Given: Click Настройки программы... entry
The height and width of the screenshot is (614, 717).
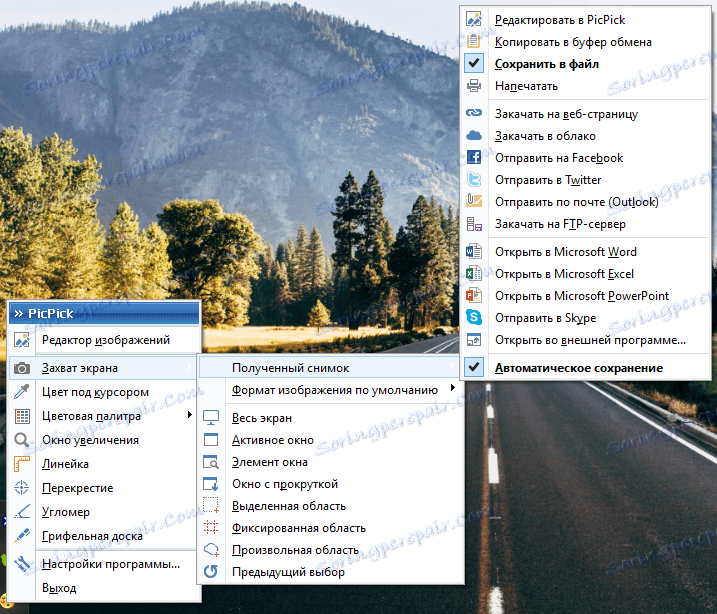Looking at the screenshot, I should pos(105,564).
